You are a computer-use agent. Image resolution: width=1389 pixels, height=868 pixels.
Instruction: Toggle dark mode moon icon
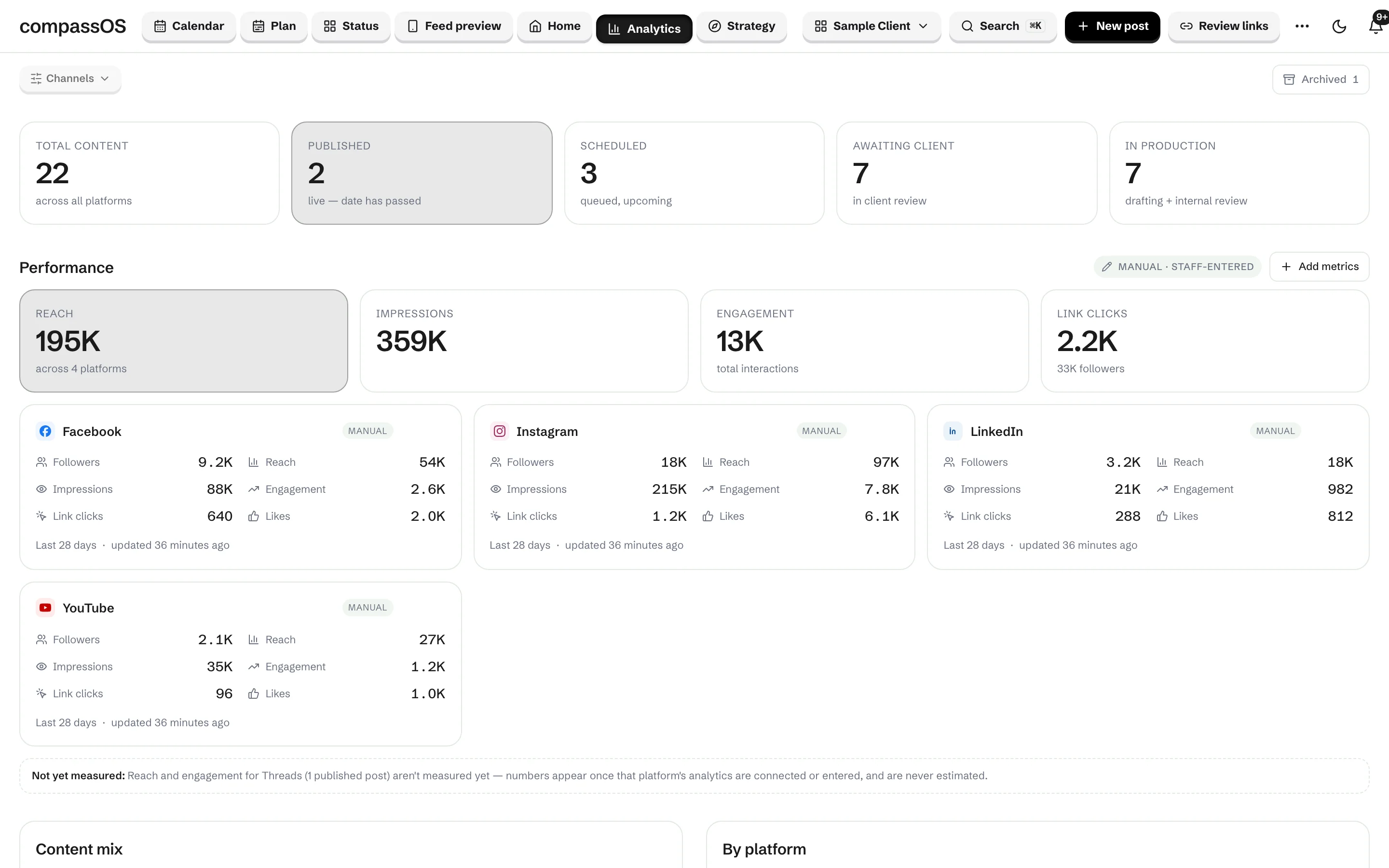1339,27
